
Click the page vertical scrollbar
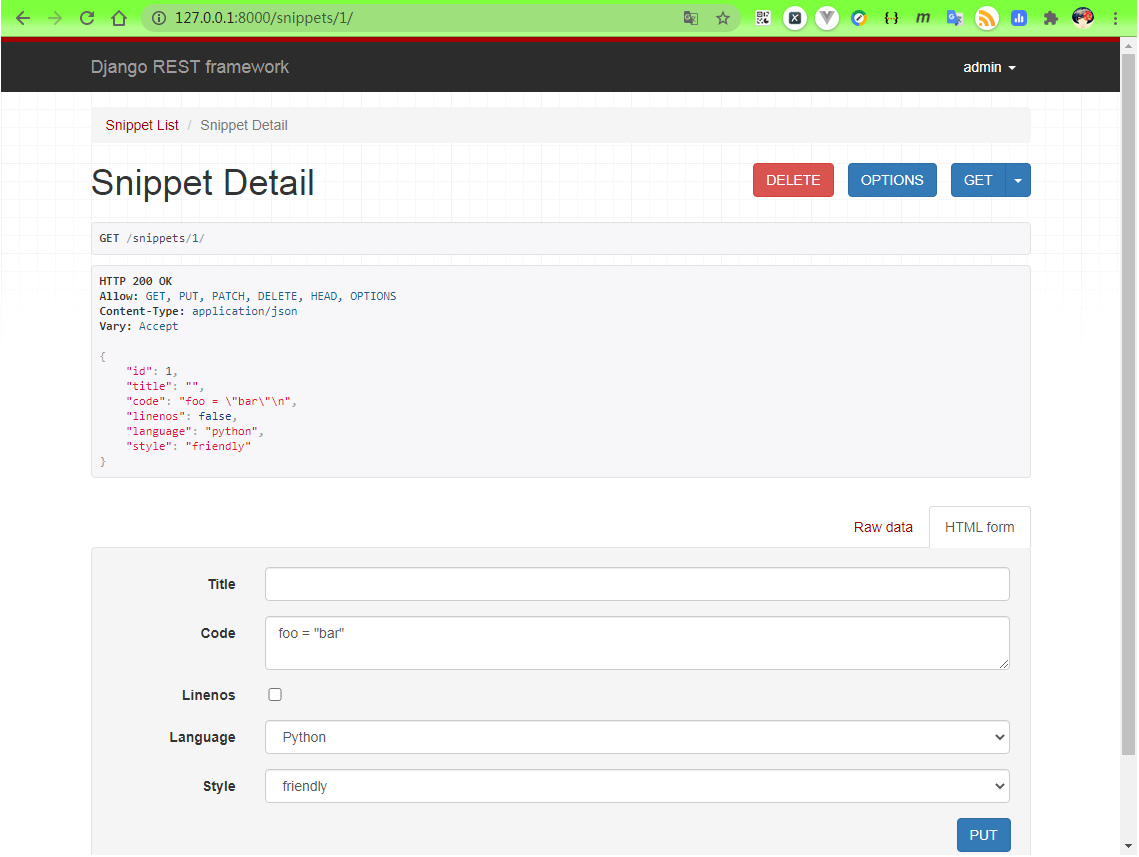1128,405
